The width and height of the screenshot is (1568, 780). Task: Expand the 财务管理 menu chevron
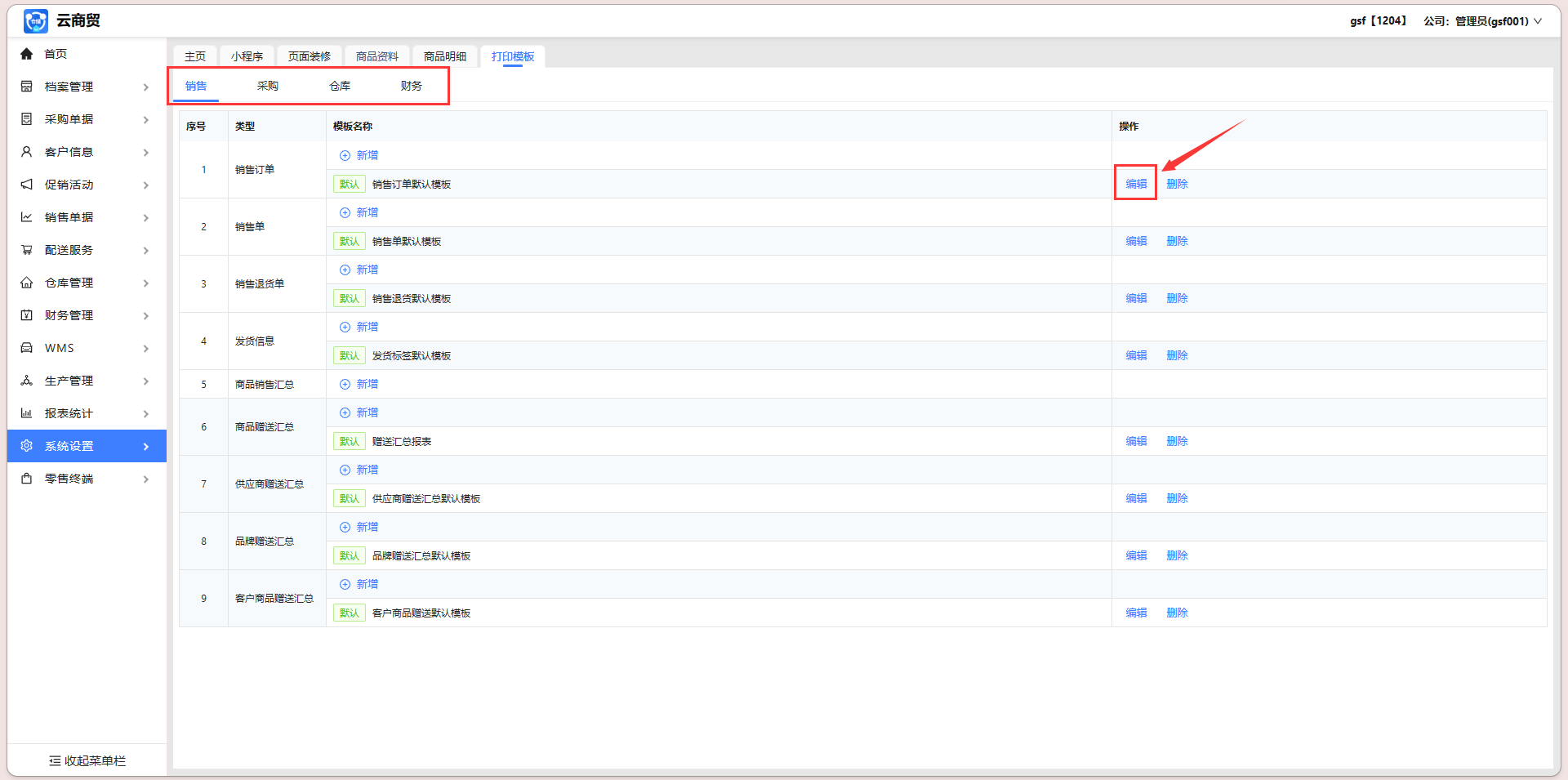coord(146,315)
